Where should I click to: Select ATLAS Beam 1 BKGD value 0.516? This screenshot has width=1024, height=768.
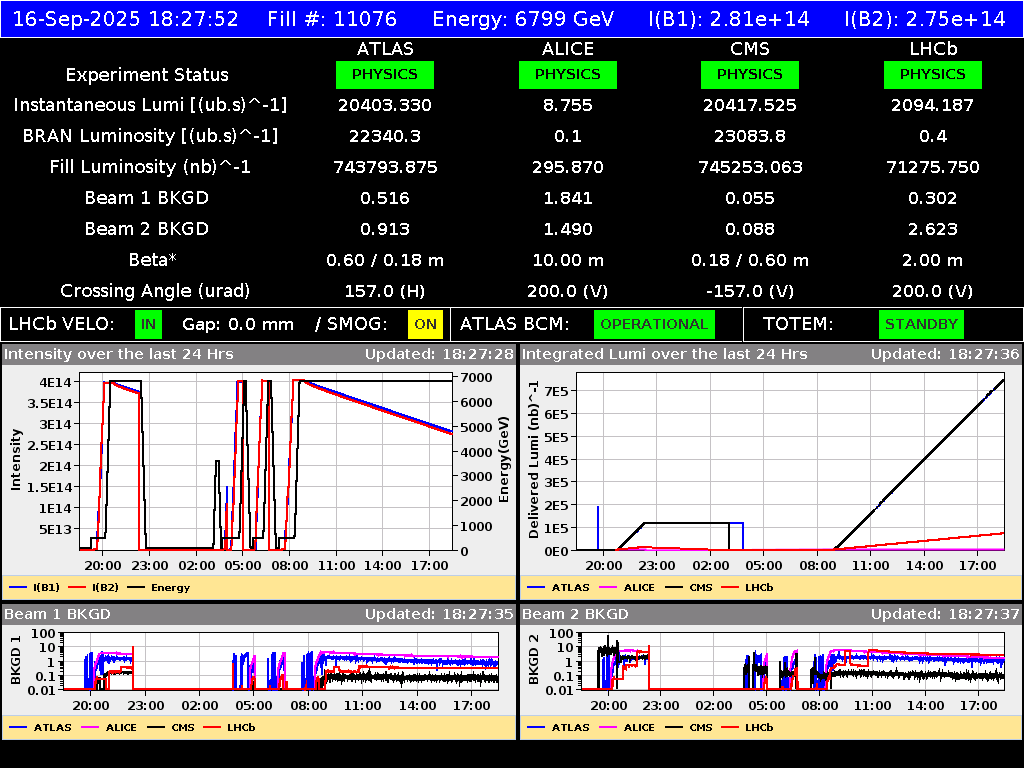(385, 198)
